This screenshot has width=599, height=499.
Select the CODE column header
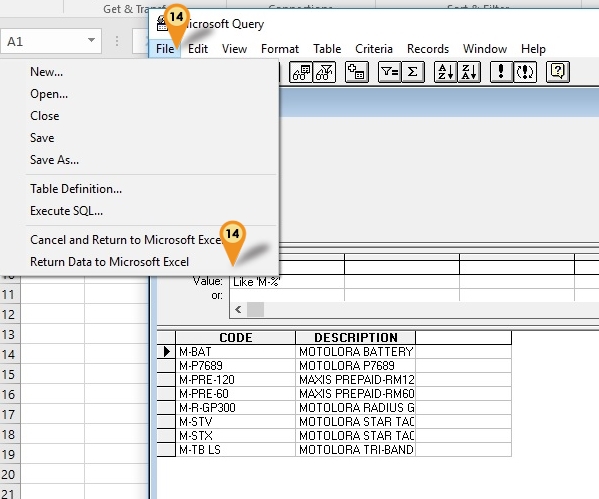coord(235,338)
